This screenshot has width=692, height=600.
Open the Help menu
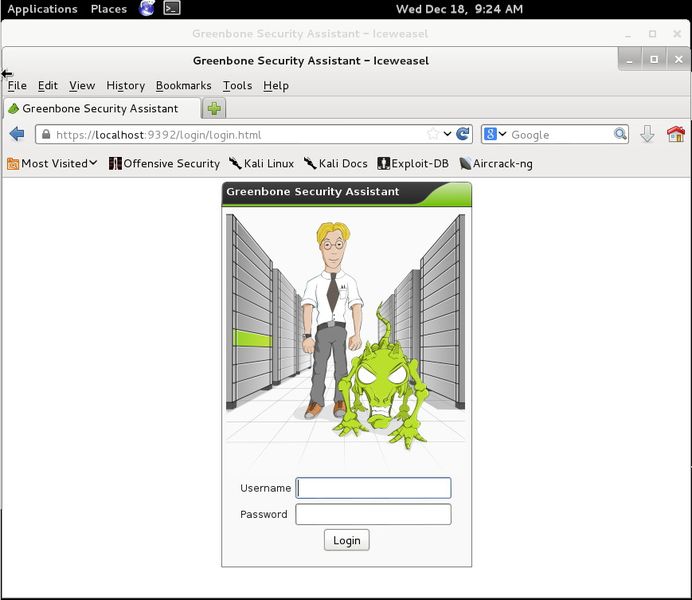[x=276, y=86]
